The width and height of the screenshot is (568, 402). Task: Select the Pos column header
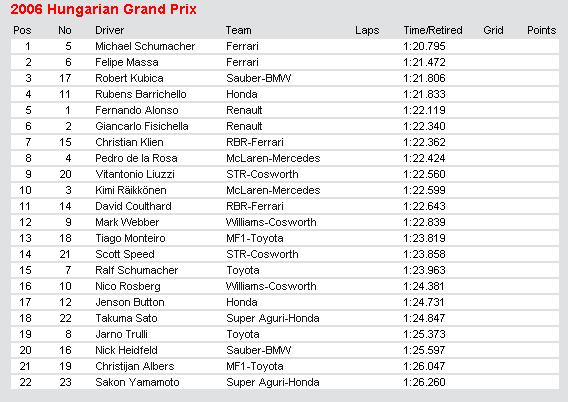[x=22, y=30]
